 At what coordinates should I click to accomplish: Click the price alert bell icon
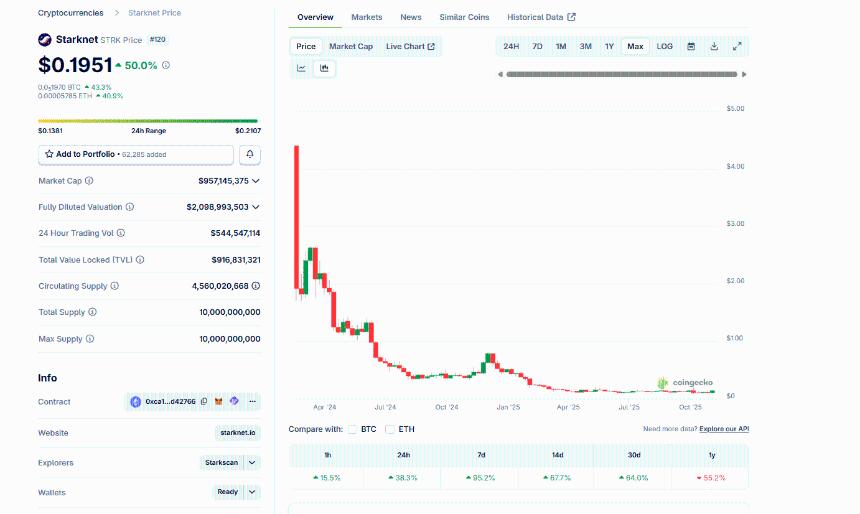click(x=250, y=155)
